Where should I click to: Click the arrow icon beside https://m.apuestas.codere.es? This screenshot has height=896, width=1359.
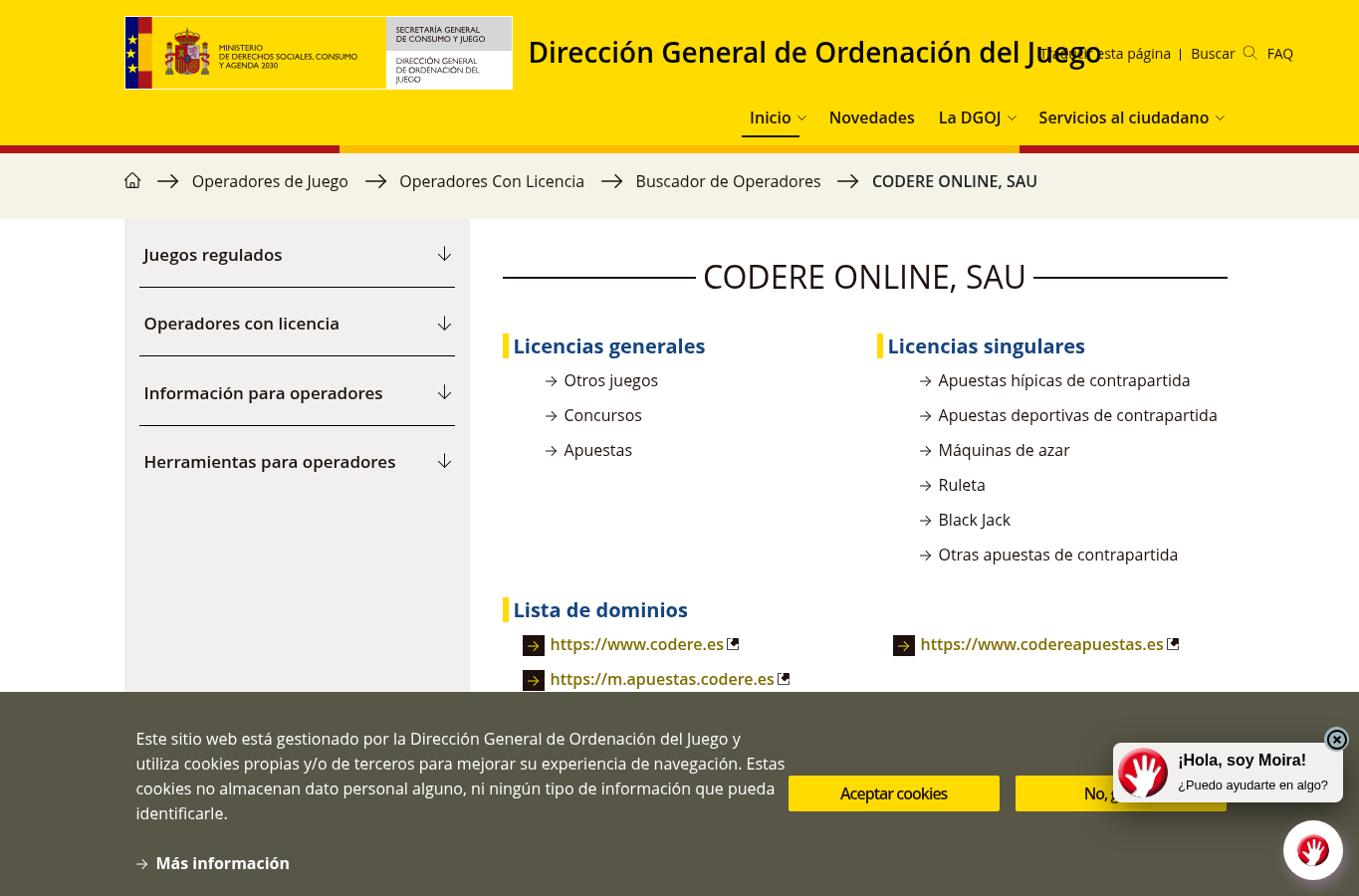pos(534,681)
